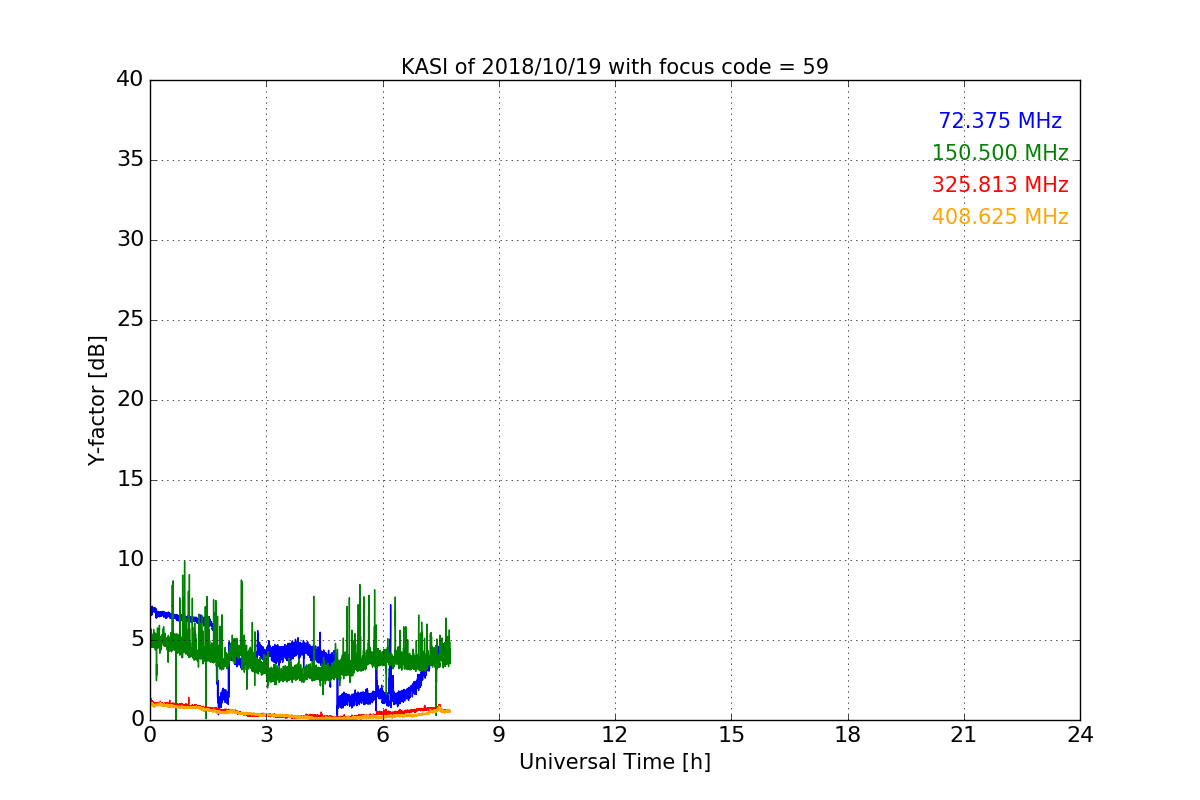Click the x-axis tick label 6
Viewport: 1200px width, 800px height.
(x=382, y=734)
